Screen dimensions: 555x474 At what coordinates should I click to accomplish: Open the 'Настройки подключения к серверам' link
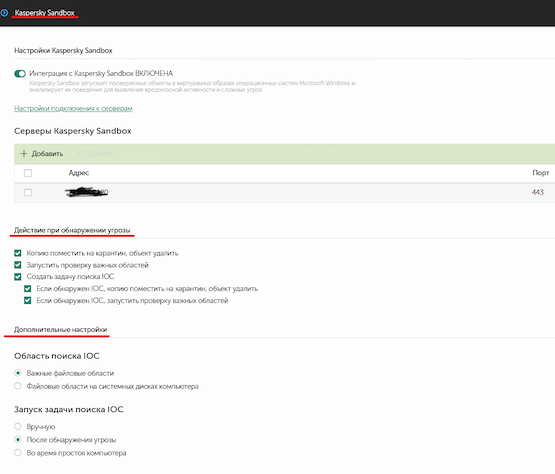(x=73, y=108)
